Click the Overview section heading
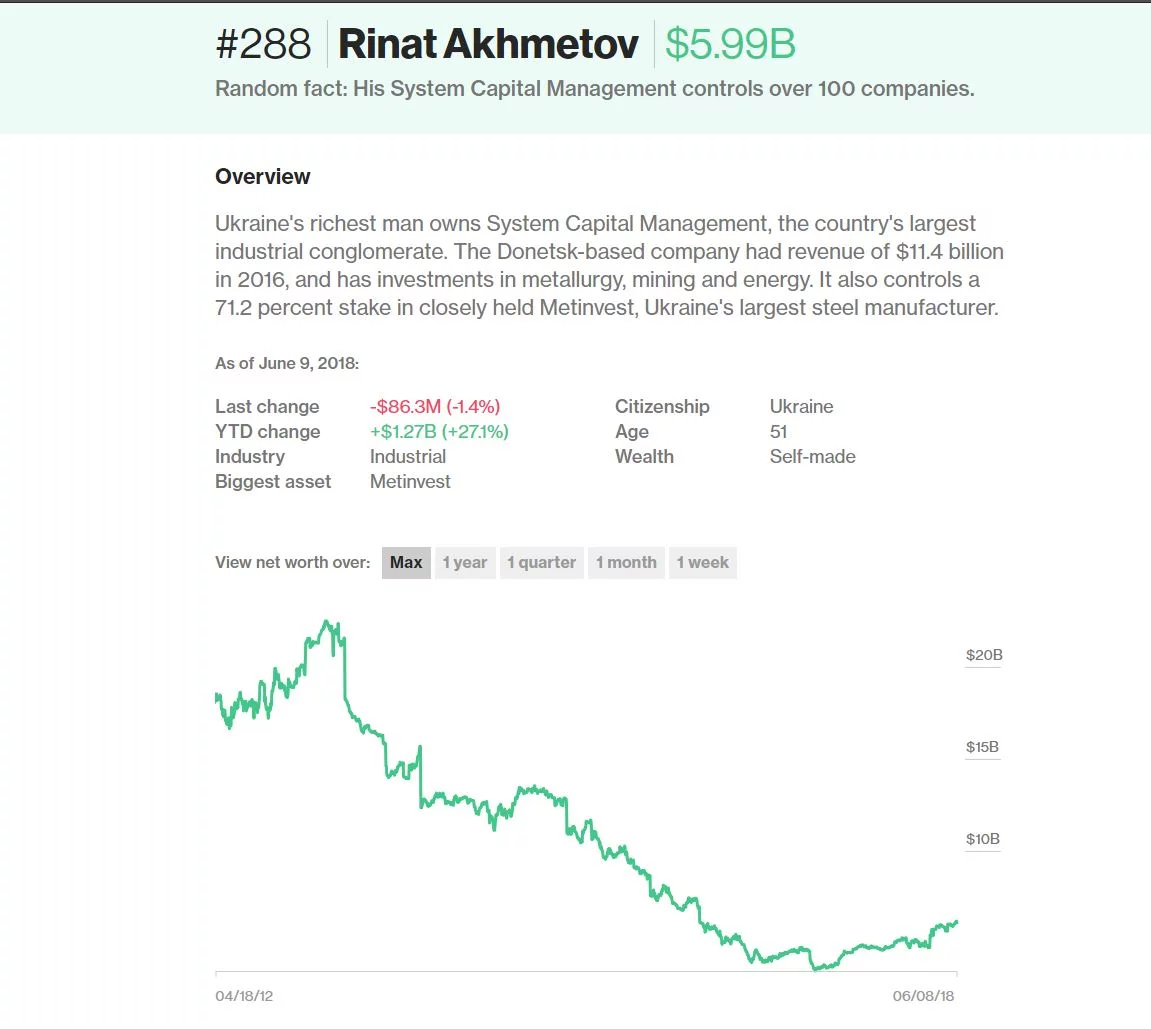The image size is (1151, 1029). pyautogui.click(x=263, y=177)
